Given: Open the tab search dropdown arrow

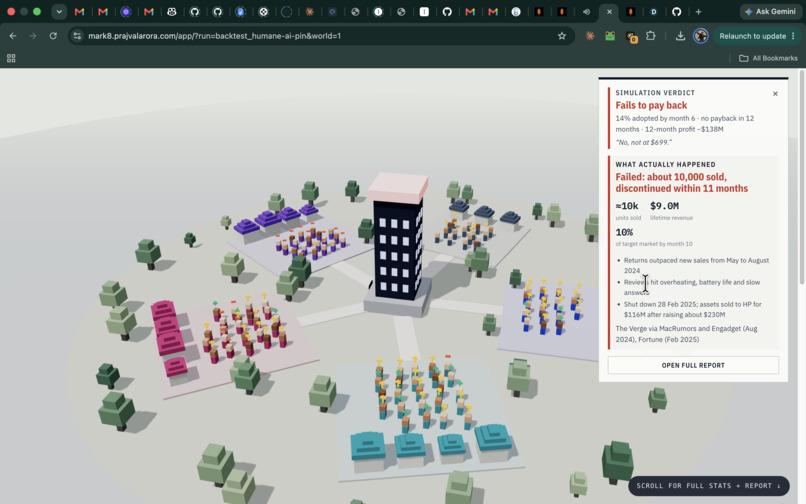Looking at the screenshot, I should pos(59,12).
